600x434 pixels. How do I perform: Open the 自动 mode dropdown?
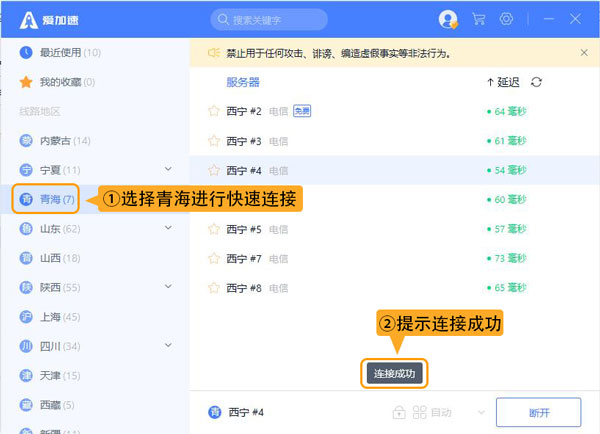[x=481, y=412]
